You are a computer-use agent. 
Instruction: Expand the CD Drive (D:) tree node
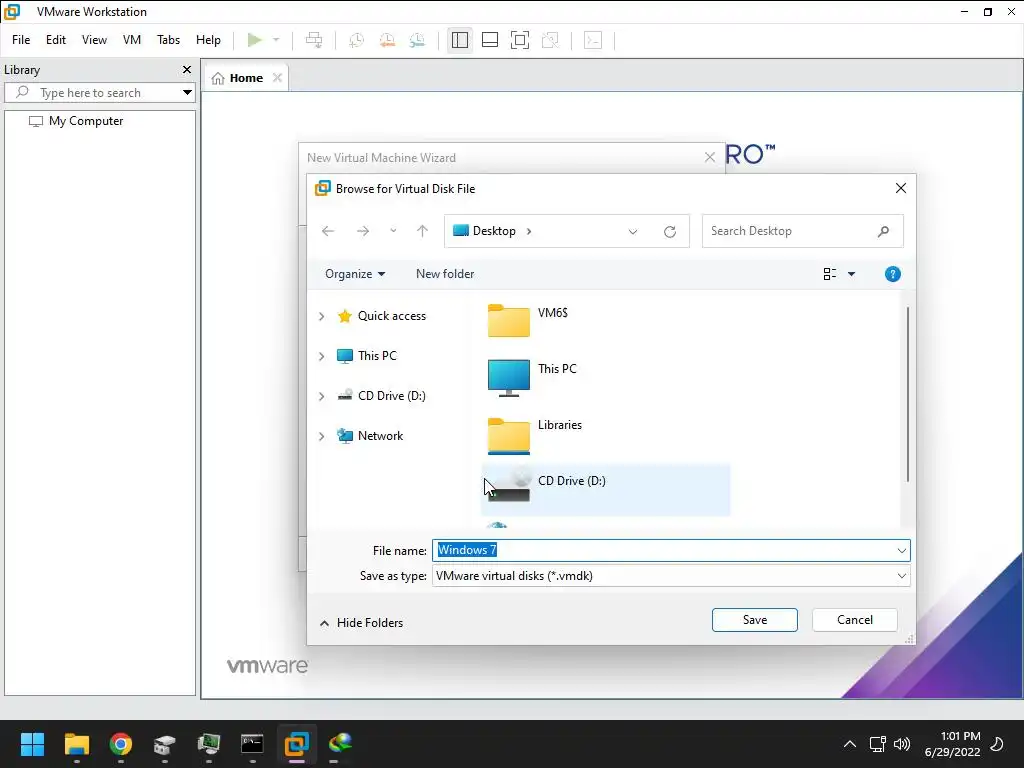pos(321,396)
